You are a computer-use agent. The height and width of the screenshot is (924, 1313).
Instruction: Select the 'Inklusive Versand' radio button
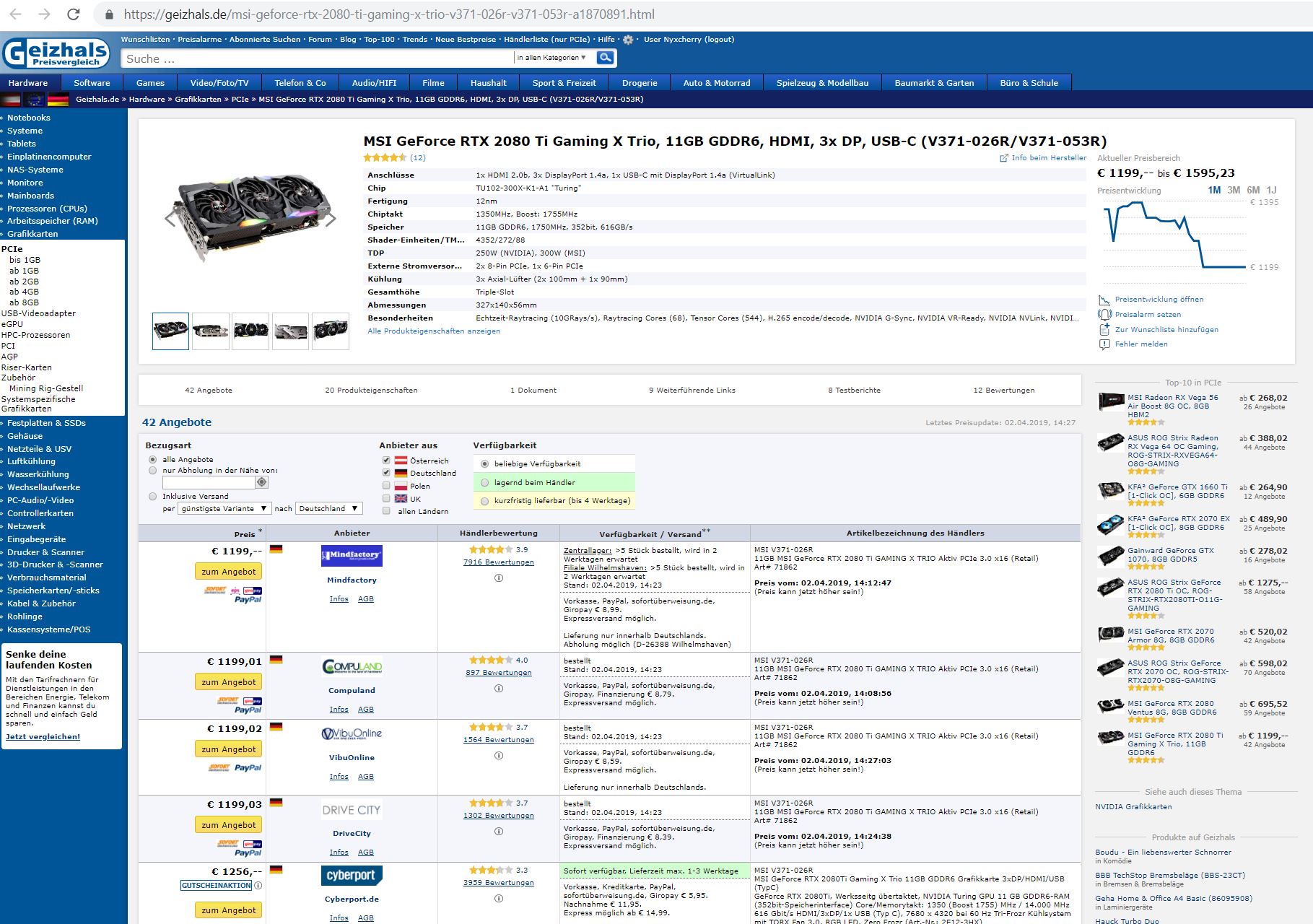pyautogui.click(x=152, y=496)
